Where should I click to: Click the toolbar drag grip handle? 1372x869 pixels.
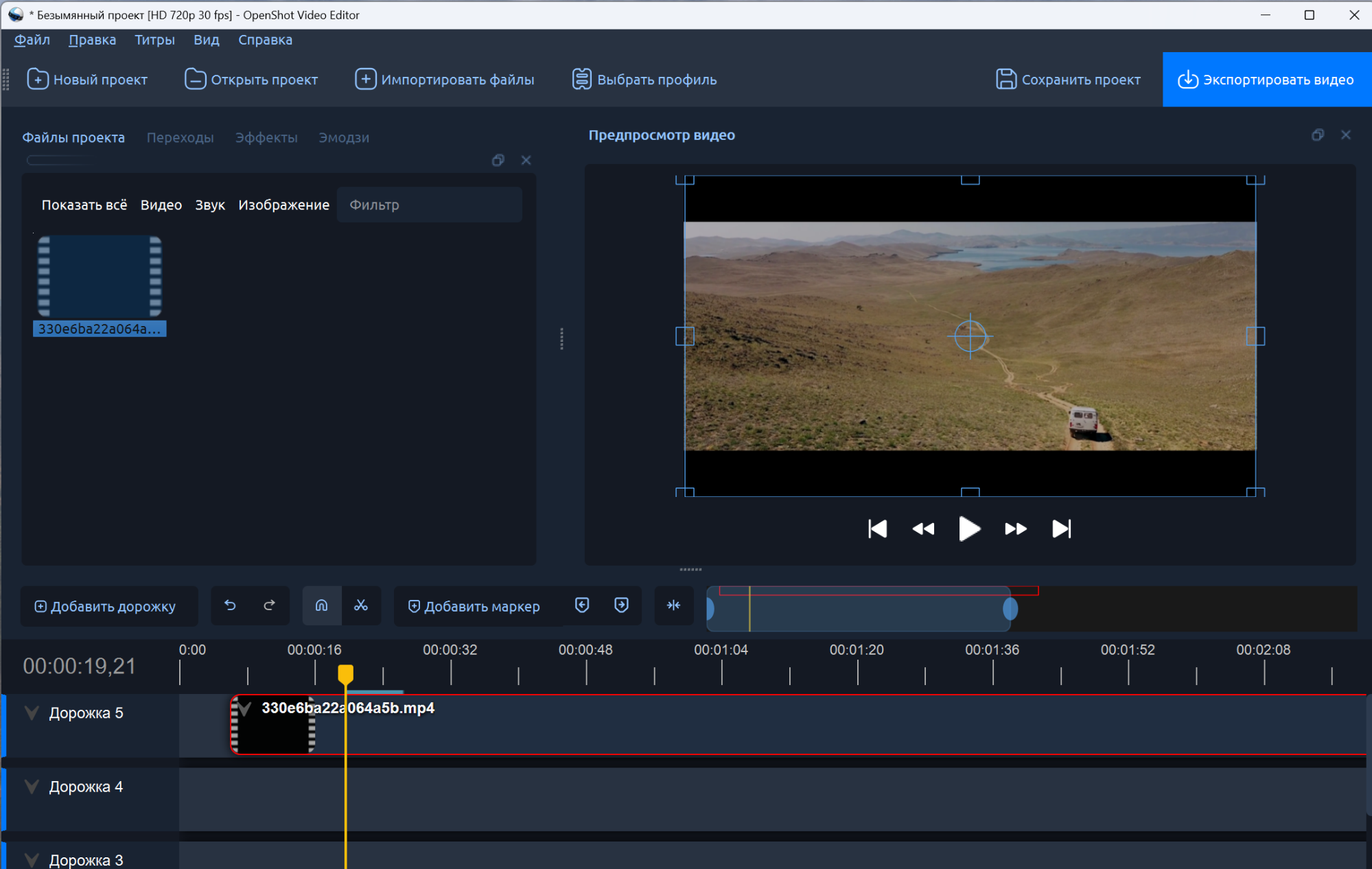[6, 80]
